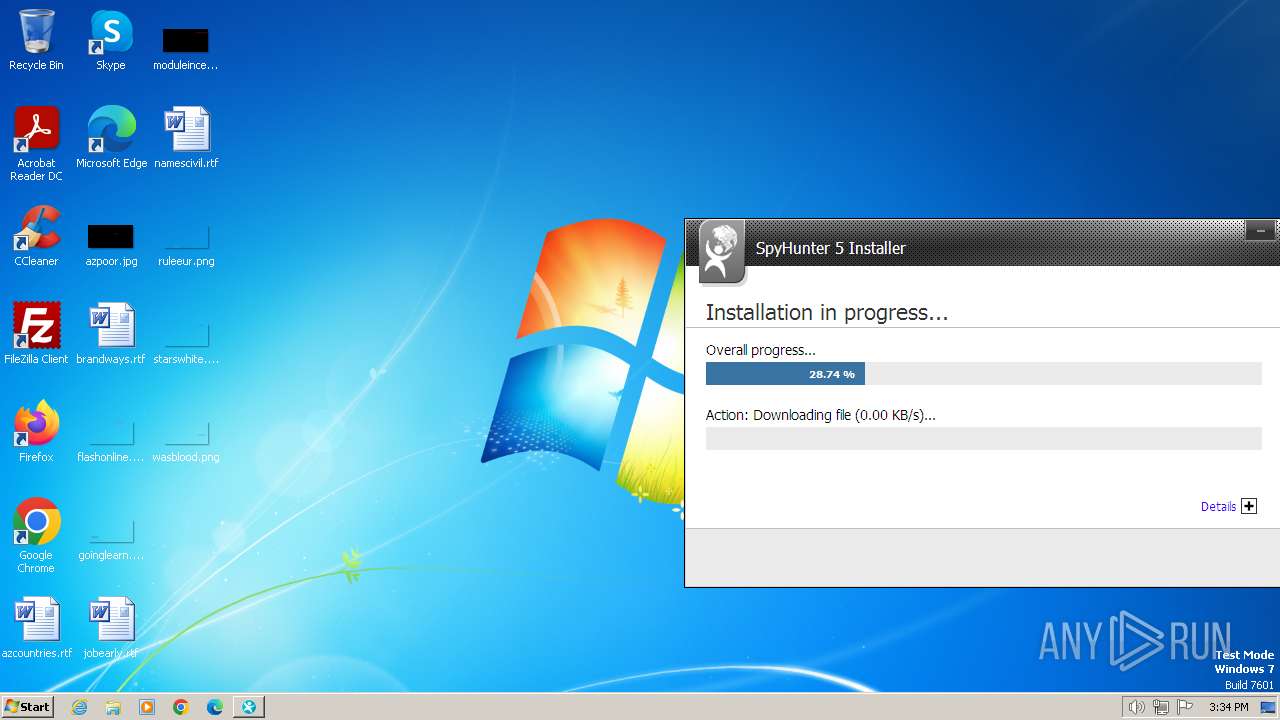Select jobearly.rtf document icon
Screen dimensions: 1280x720
111,628
